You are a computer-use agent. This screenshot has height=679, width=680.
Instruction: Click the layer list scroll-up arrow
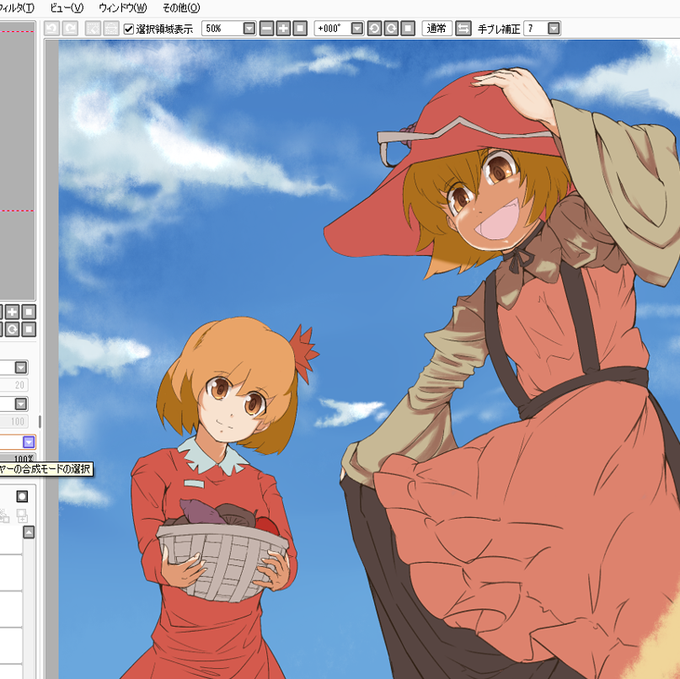(29, 532)
